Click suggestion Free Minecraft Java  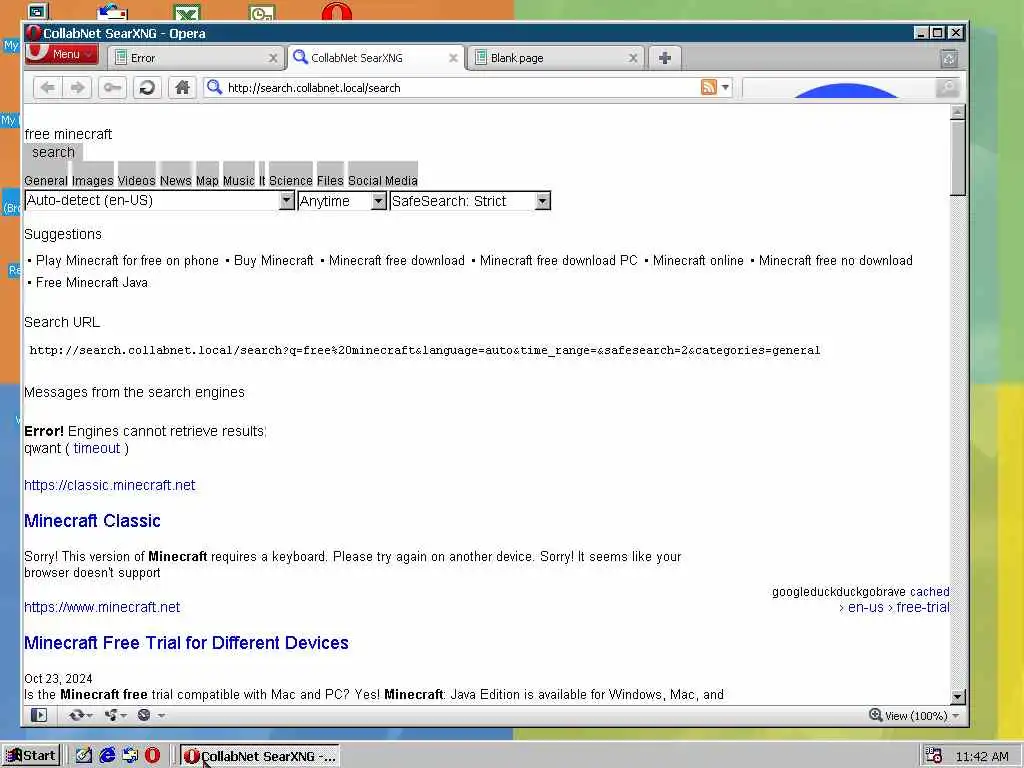click(x=92, y=283)
